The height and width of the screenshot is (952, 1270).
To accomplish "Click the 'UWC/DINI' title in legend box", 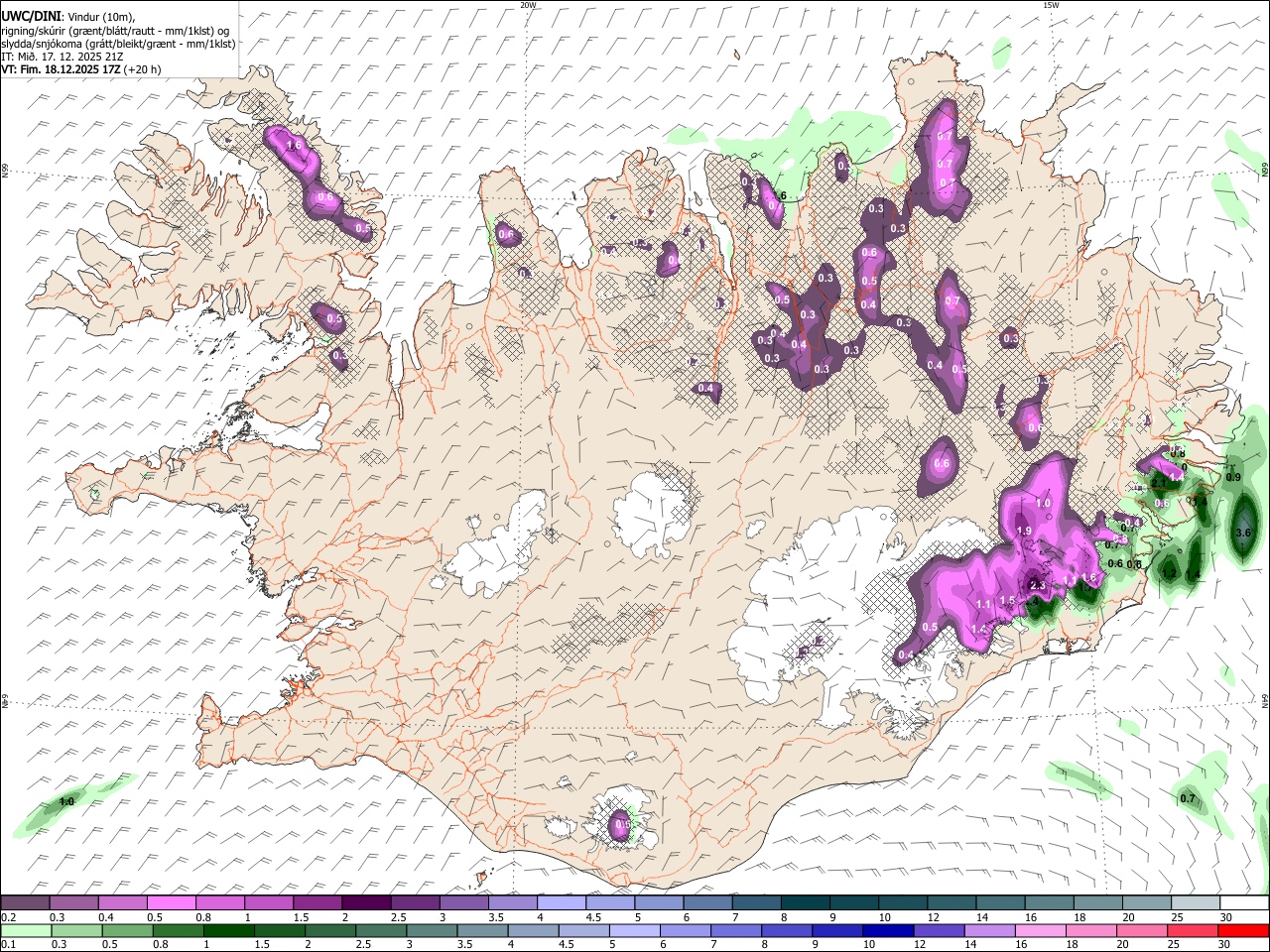I will click(x=30, y=16).
